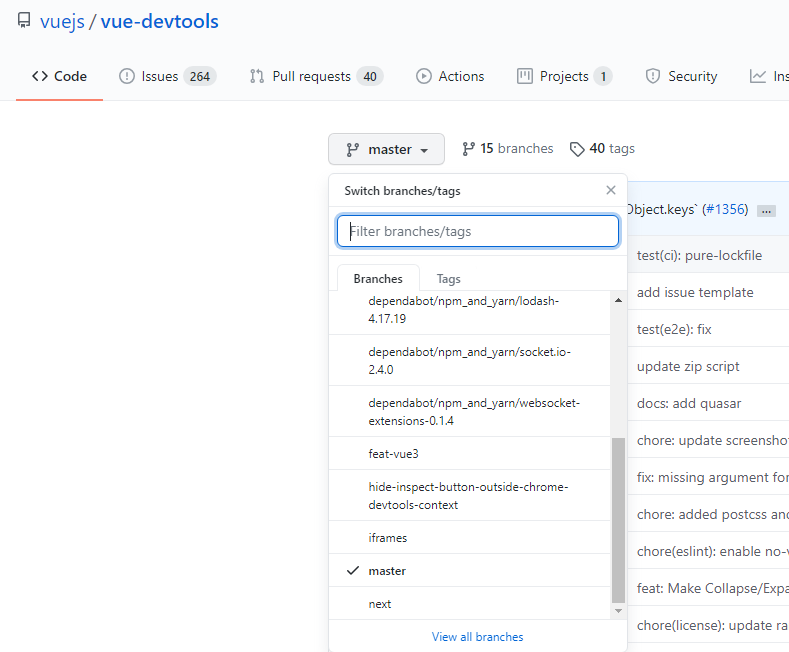Open commit 'test(e2e): fix'
This screenshot has height=652, width=789.
click(674, 330)
